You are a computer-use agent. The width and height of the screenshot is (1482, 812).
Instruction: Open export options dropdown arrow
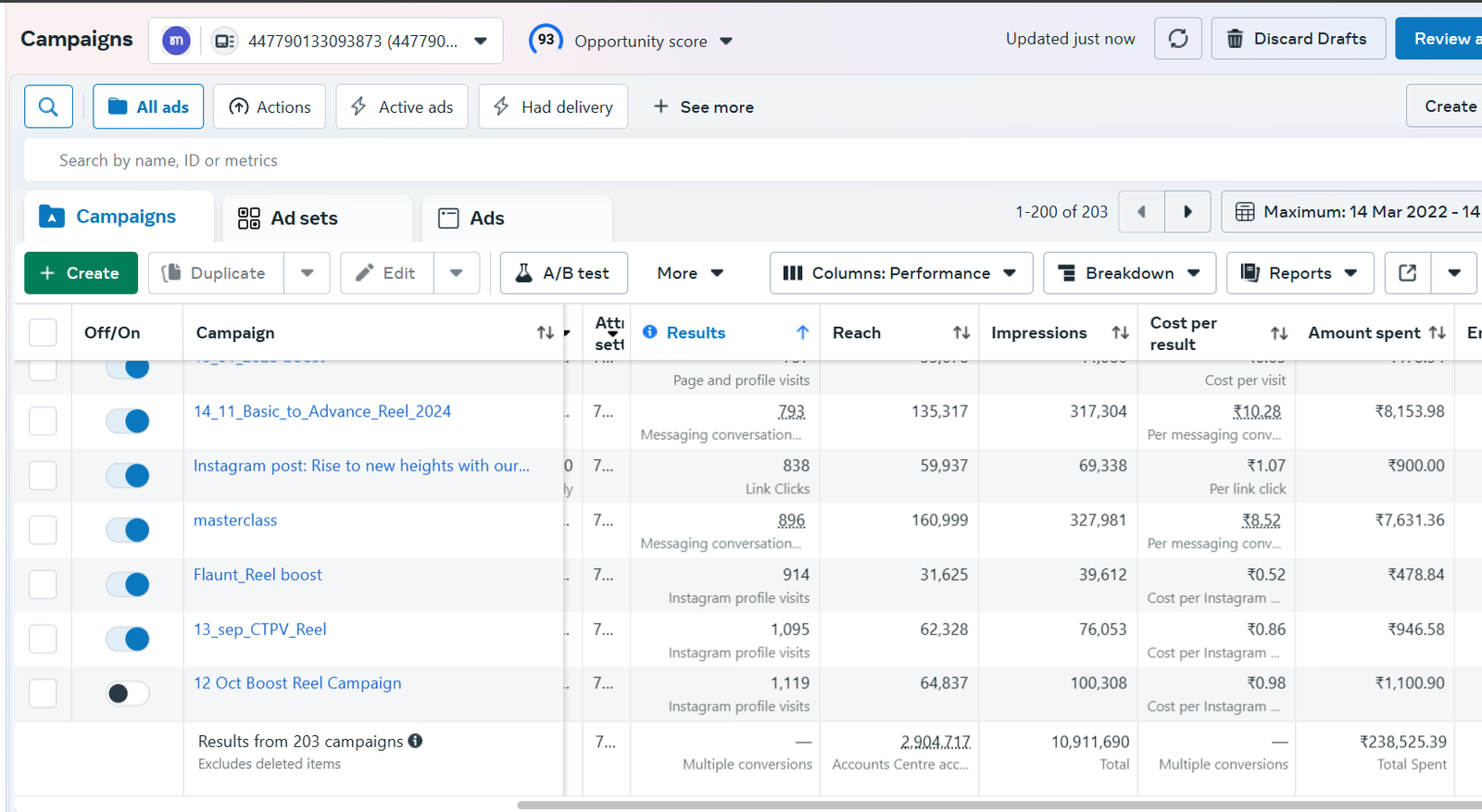point(1453,273)
